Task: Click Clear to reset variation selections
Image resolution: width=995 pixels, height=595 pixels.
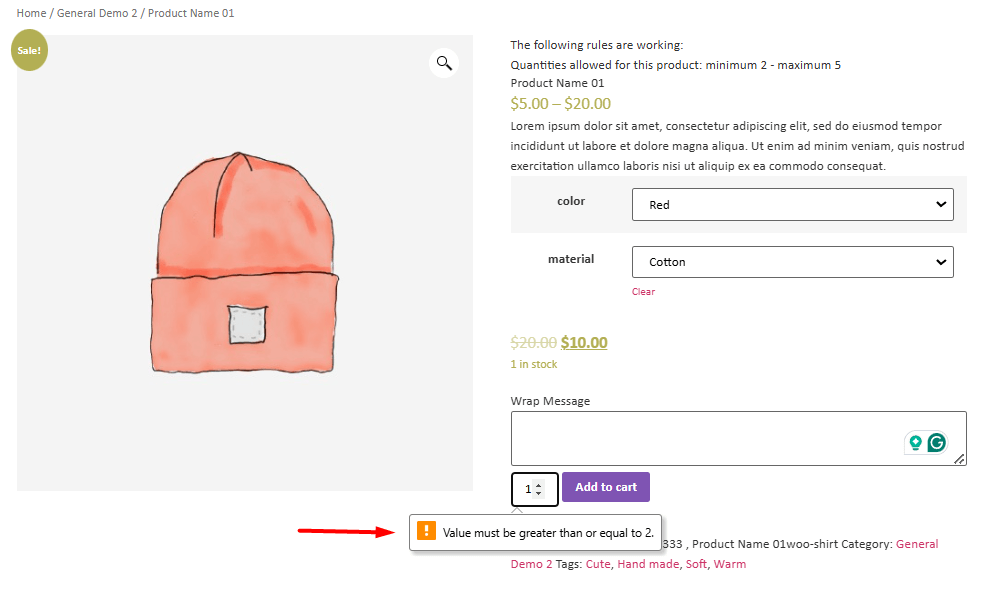Action: coord(643,292)
